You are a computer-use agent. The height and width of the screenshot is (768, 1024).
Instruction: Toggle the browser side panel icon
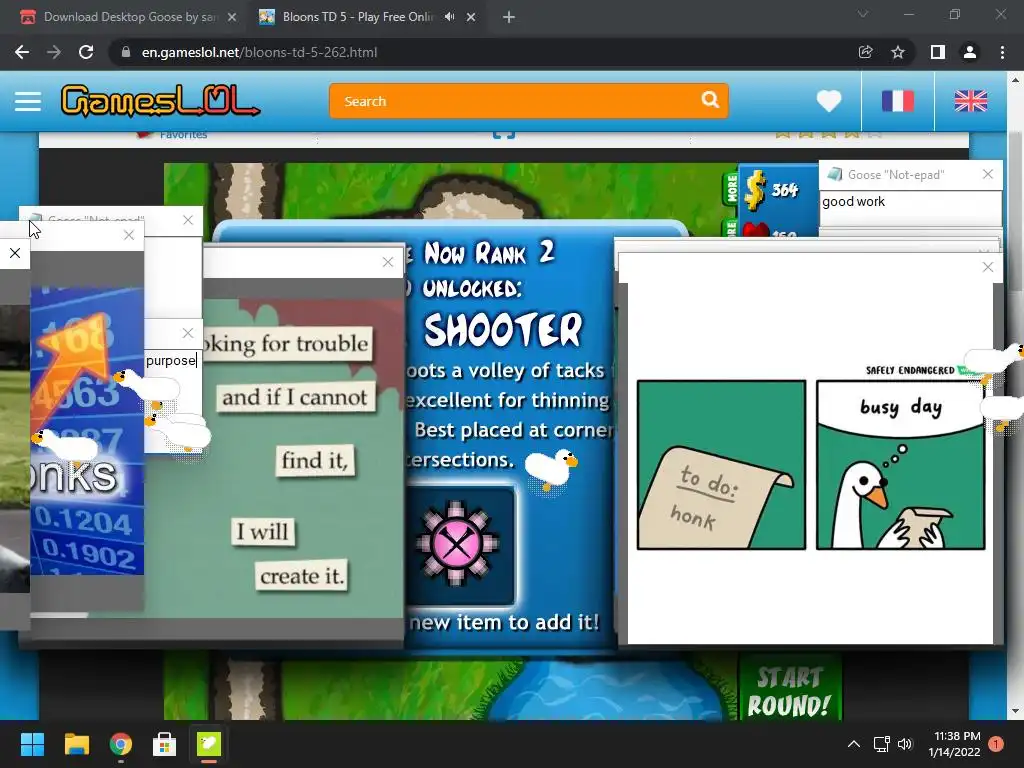[x=937, y=52]
